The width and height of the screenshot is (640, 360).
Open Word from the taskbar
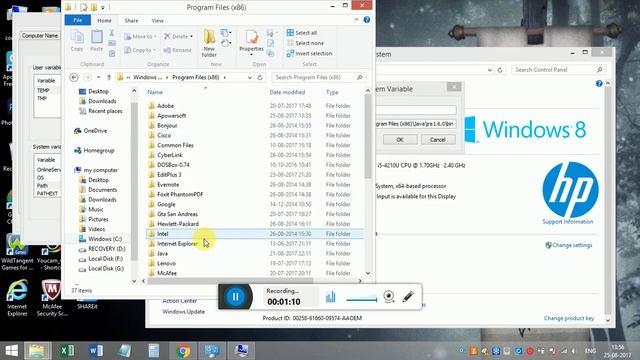point(96,351)
